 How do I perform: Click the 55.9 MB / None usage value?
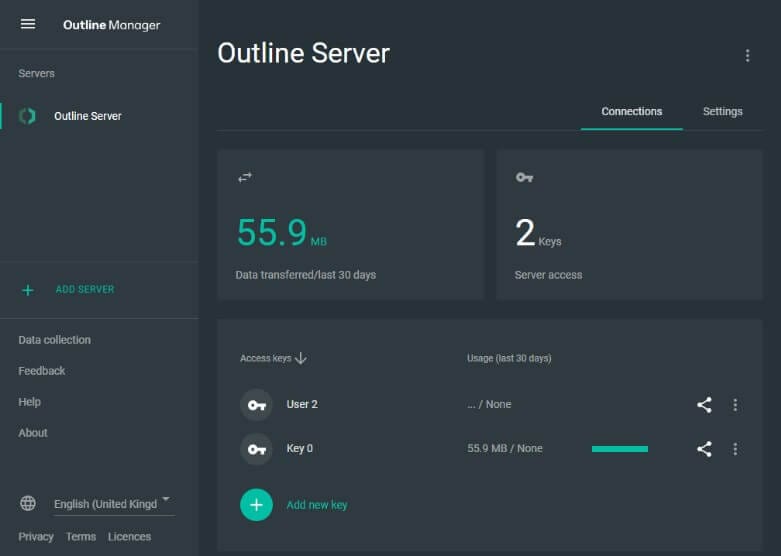coord(505,448)
